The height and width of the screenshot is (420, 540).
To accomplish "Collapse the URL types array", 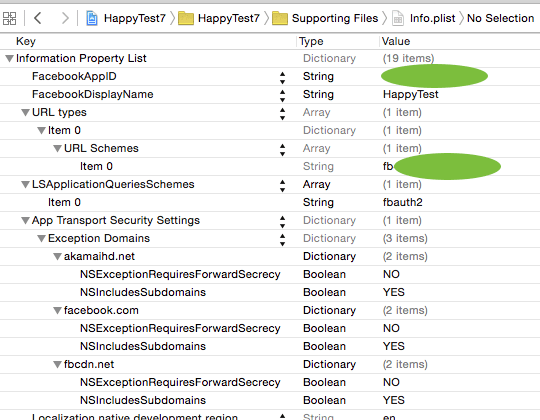I will pos(25,113).
